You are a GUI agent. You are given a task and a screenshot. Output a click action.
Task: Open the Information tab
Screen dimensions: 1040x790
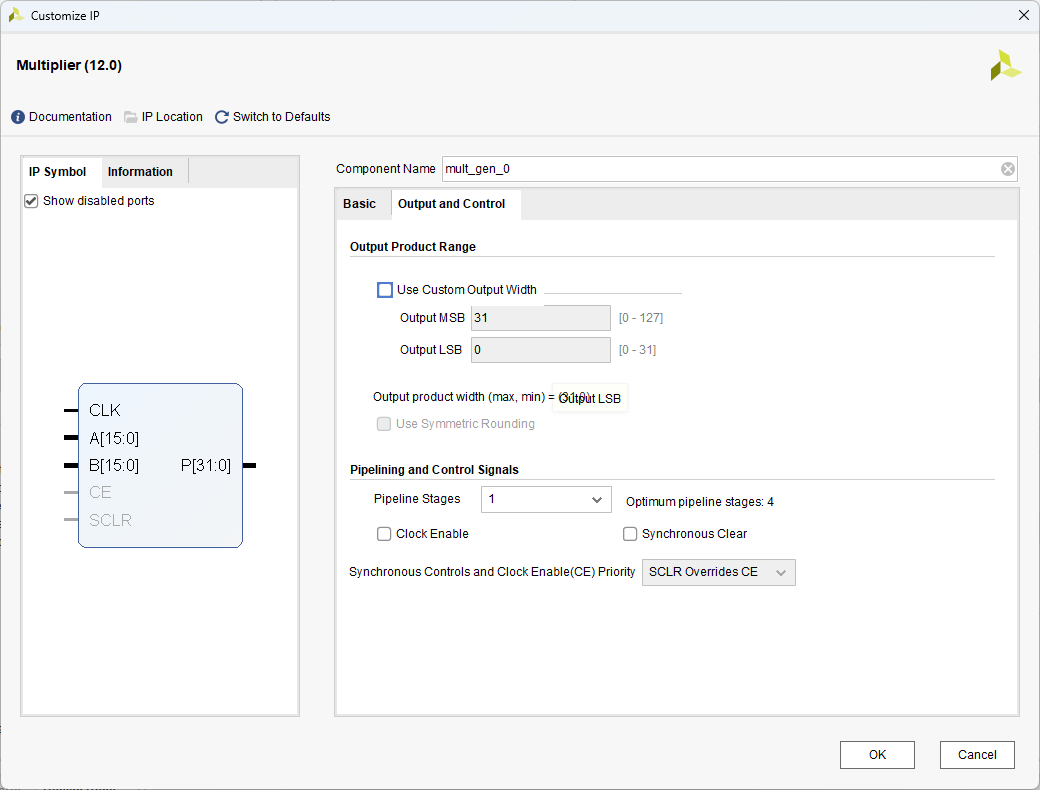click(140, 172)
